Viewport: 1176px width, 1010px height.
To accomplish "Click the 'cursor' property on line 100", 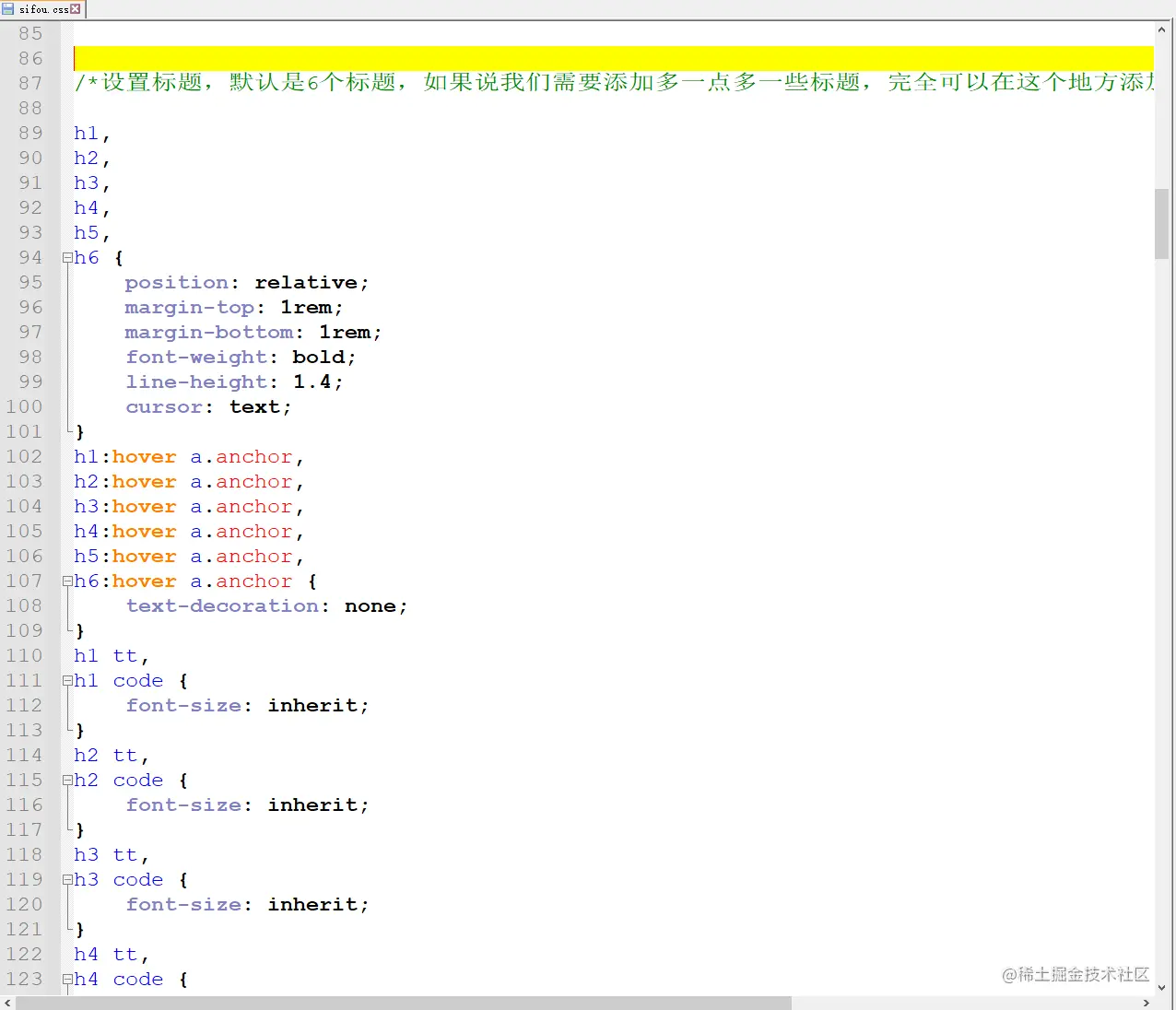I will 164,407.
